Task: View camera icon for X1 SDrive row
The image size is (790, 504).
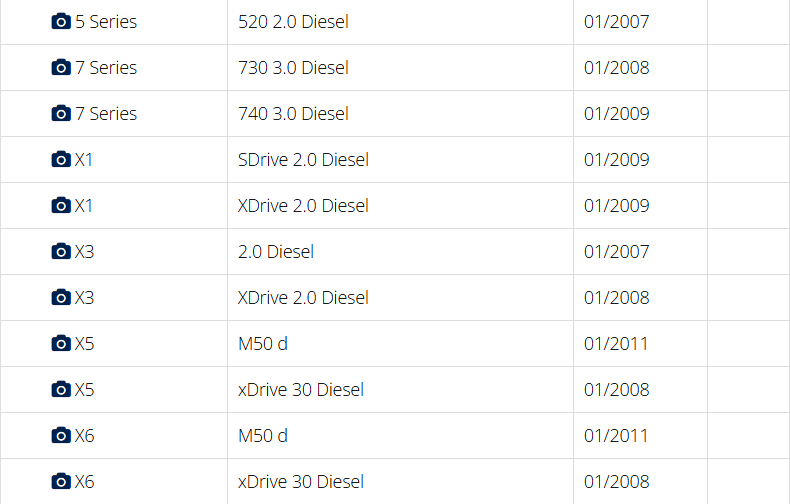Action: (61, 160)
